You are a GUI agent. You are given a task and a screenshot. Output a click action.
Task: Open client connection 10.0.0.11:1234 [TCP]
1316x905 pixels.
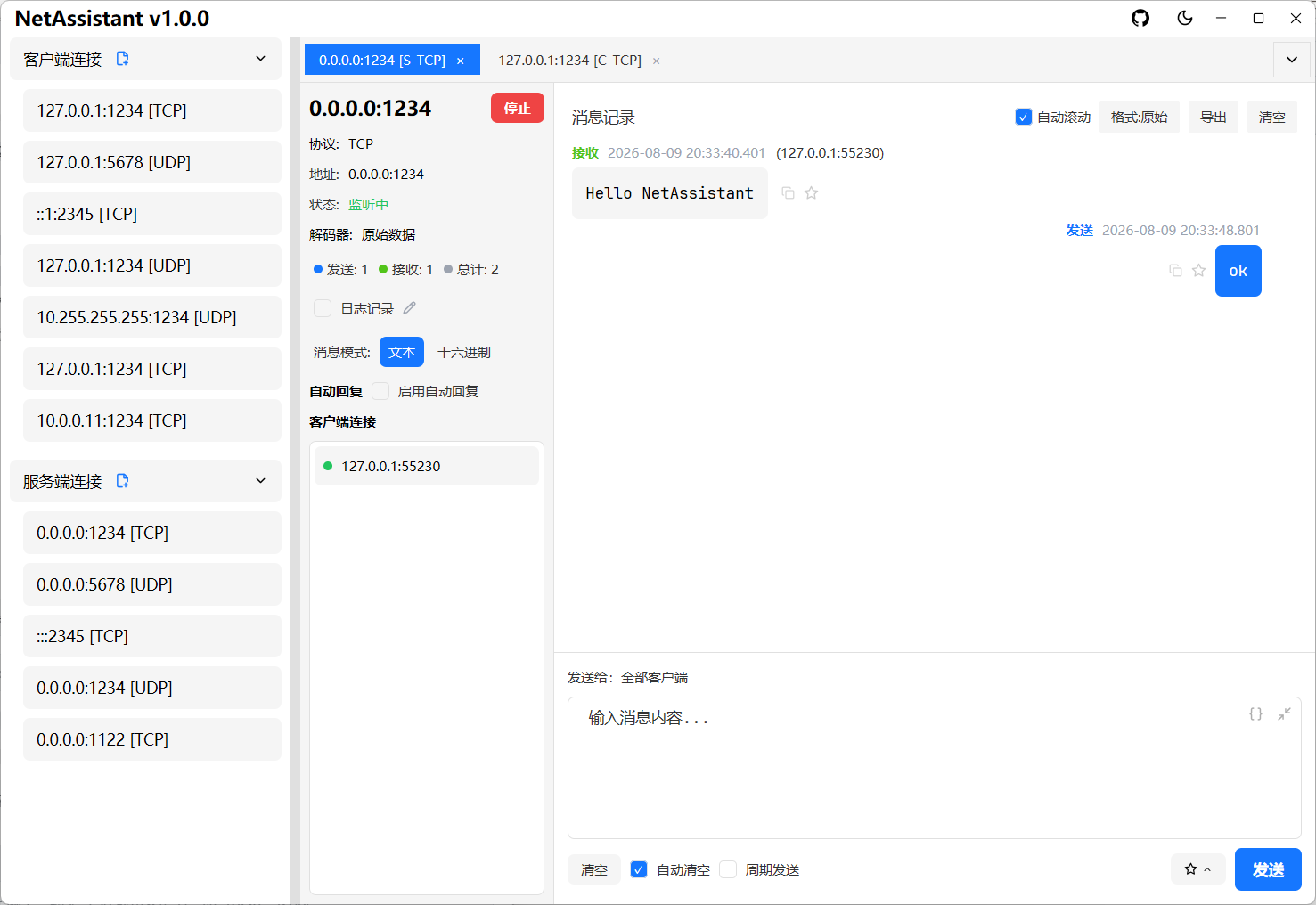[x=152, y=420]
